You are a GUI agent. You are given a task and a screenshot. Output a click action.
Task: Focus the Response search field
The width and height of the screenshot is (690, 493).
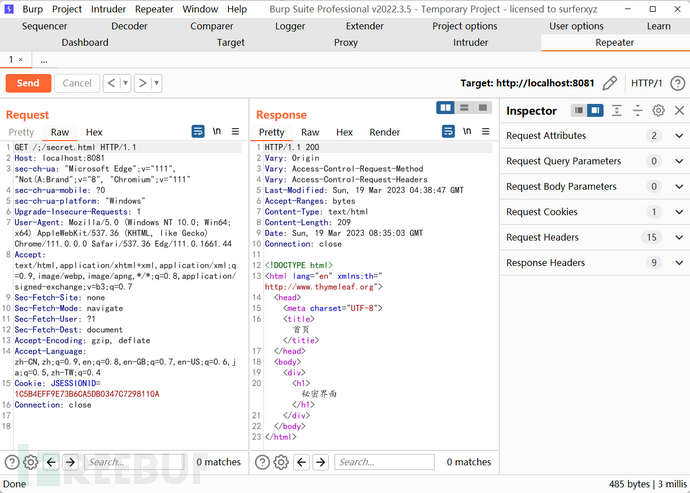point(385,462)
